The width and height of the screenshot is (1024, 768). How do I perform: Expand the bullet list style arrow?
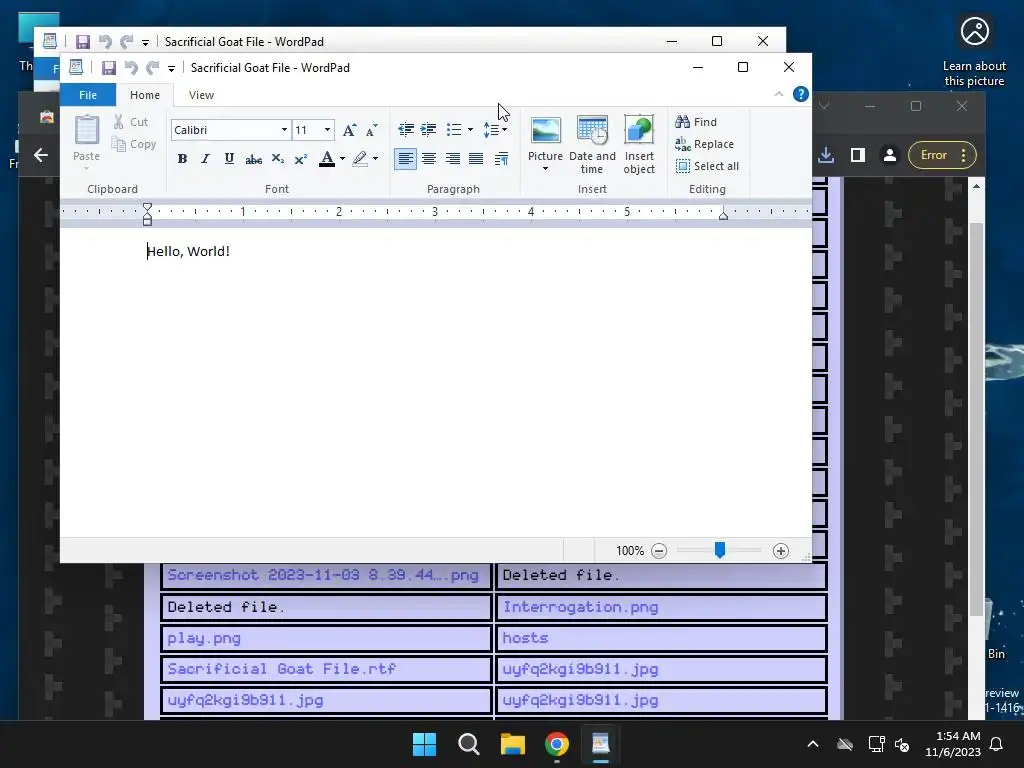pos(470,129)
